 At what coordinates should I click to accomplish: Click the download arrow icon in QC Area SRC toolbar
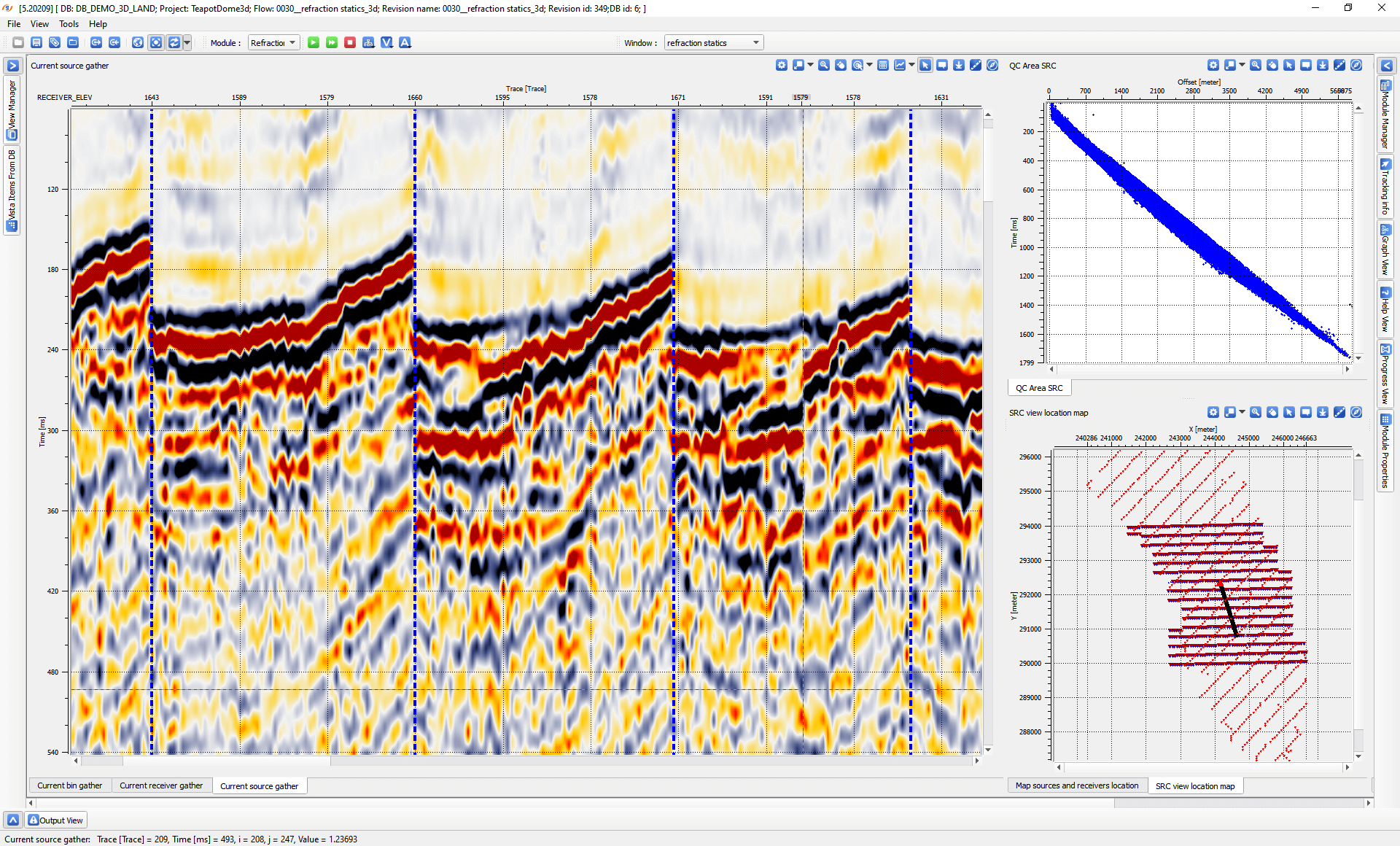pyautogui.click(x=1323, y=66)
